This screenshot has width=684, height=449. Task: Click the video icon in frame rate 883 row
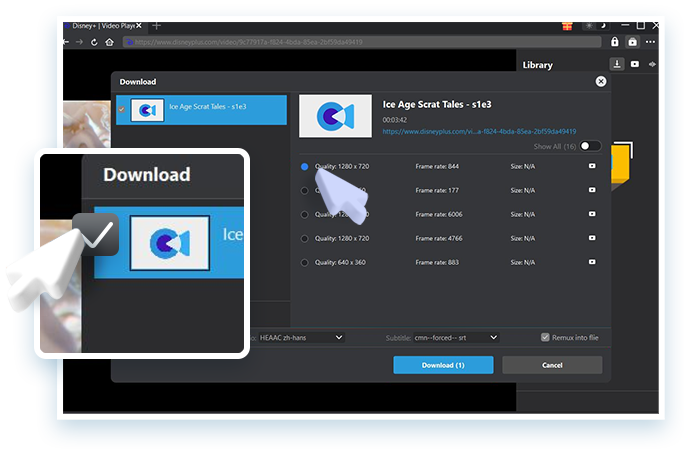point(592,262)
